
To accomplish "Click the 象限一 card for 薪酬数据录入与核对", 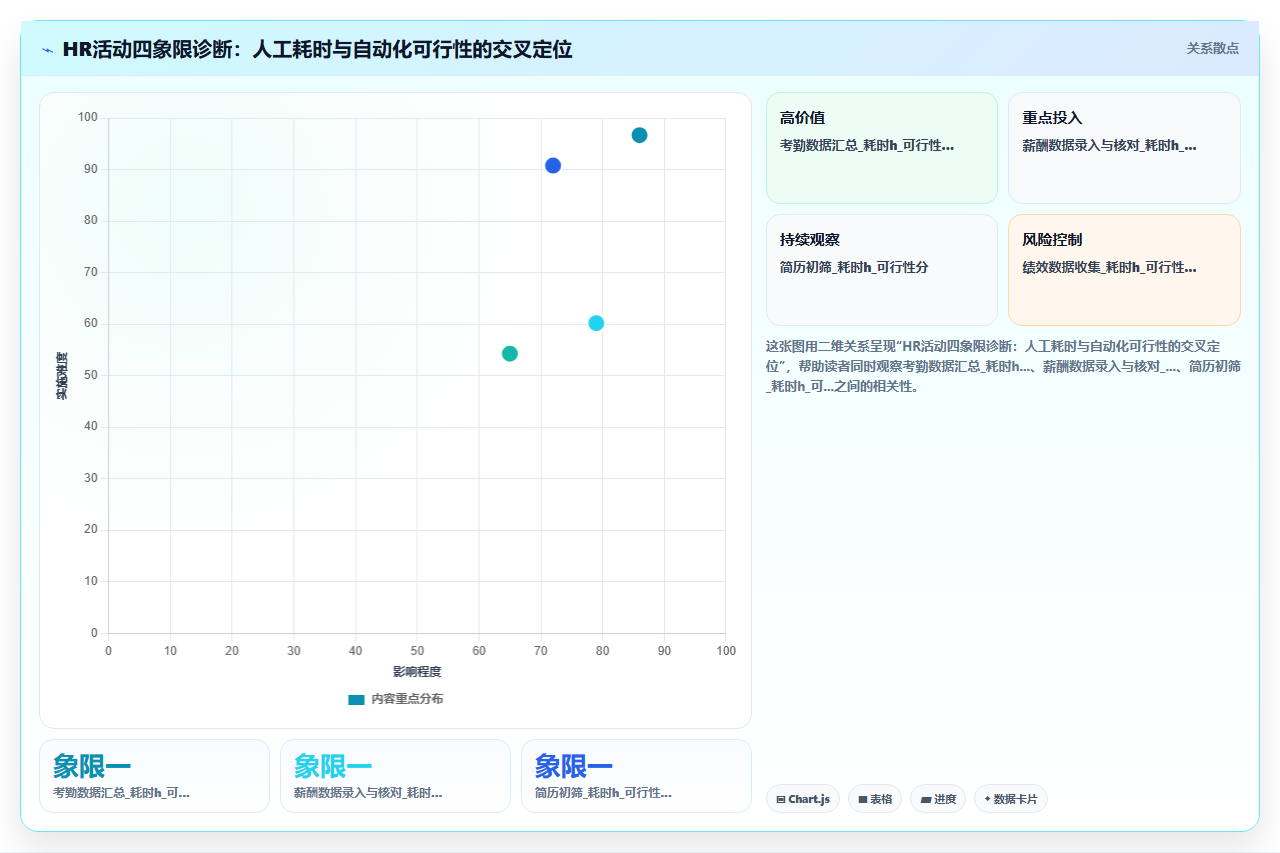I will (395, 776).
